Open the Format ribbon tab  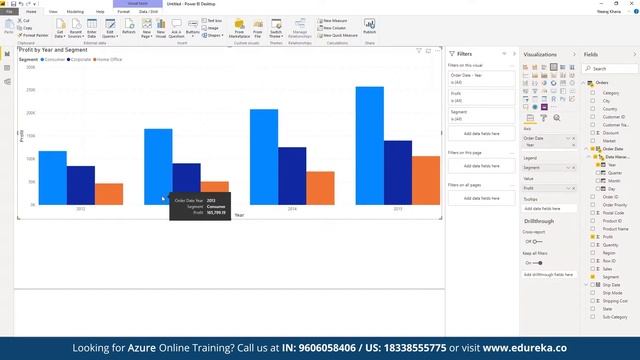(123, 12)
